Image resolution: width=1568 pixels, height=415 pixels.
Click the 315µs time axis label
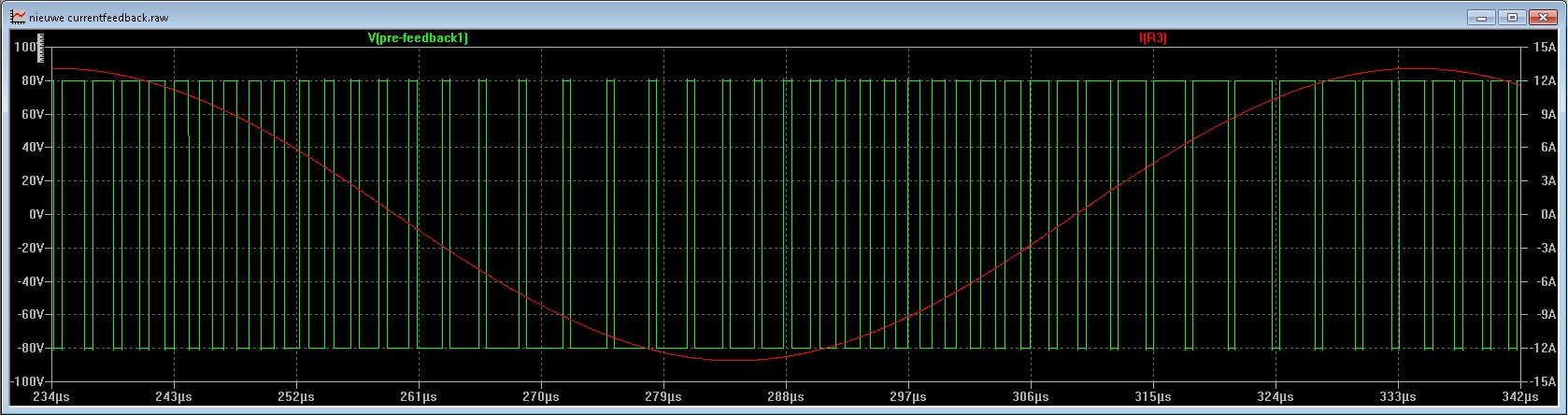click(x=1153, y=397)
